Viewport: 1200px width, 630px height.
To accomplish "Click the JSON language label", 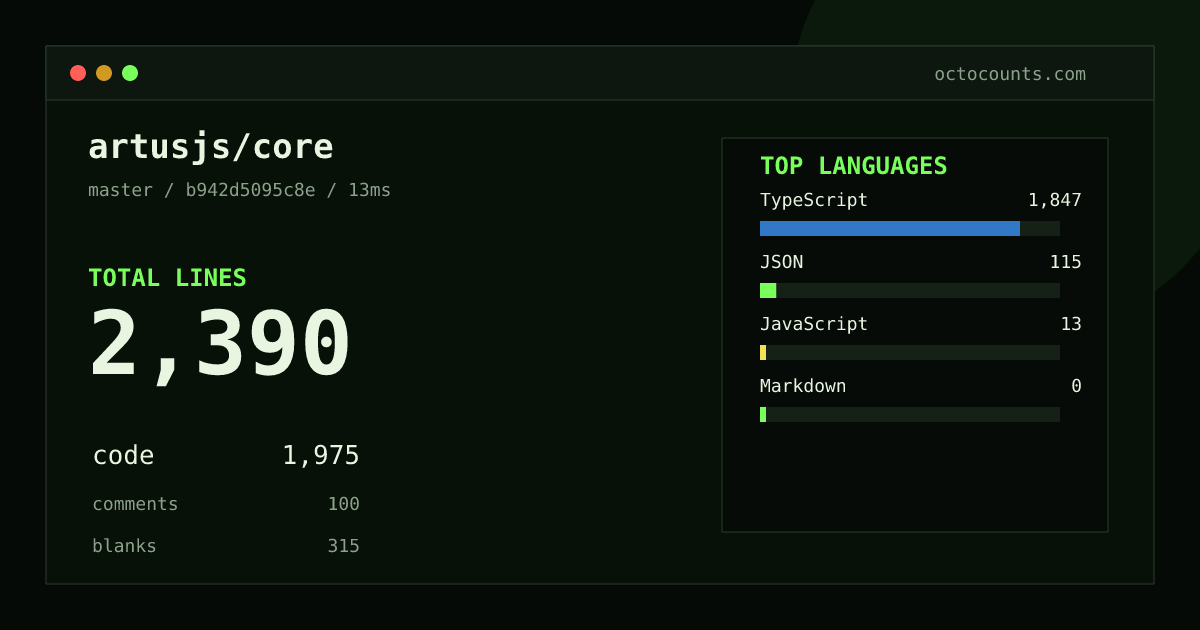I will tap(782, 262).
